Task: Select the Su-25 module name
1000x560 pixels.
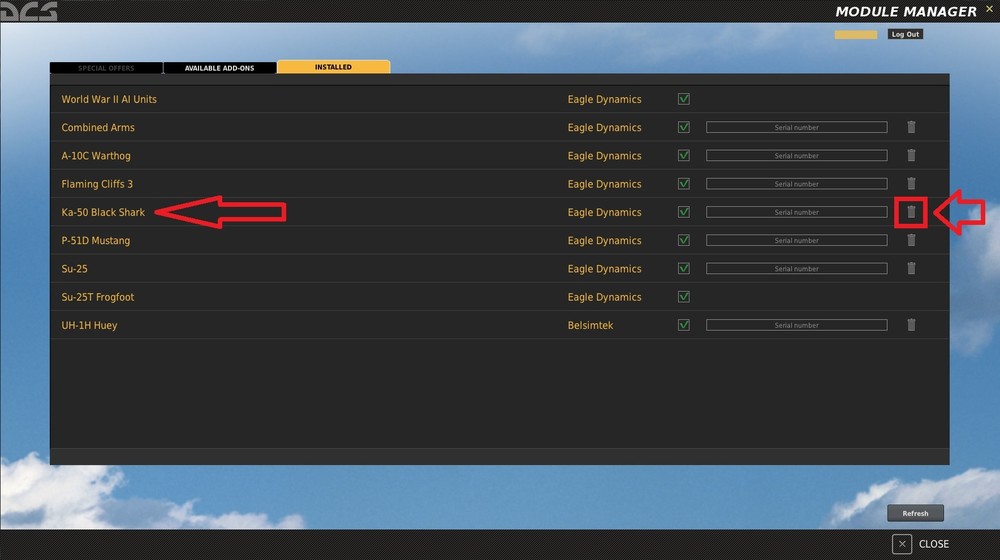Action: tap(74, 269)
